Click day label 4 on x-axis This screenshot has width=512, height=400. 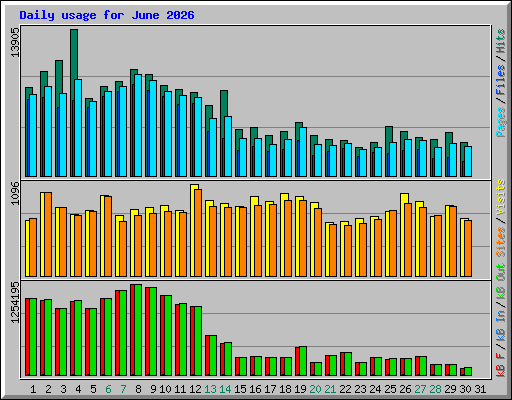(x=78, y=389)
